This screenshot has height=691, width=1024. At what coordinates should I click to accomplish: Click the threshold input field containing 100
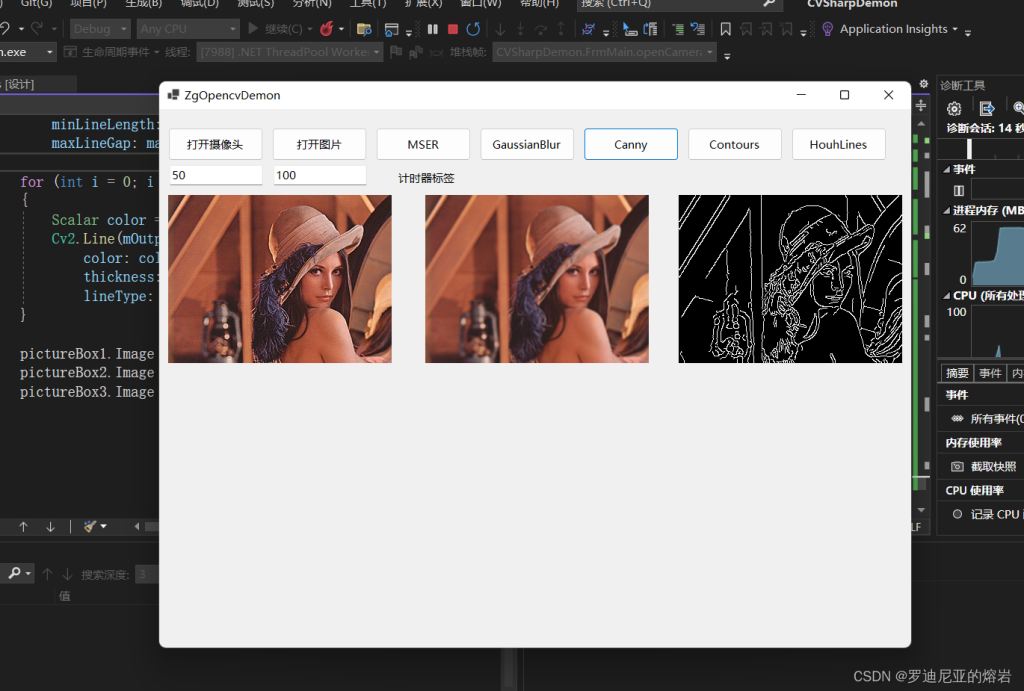click(x=319, y=175)
